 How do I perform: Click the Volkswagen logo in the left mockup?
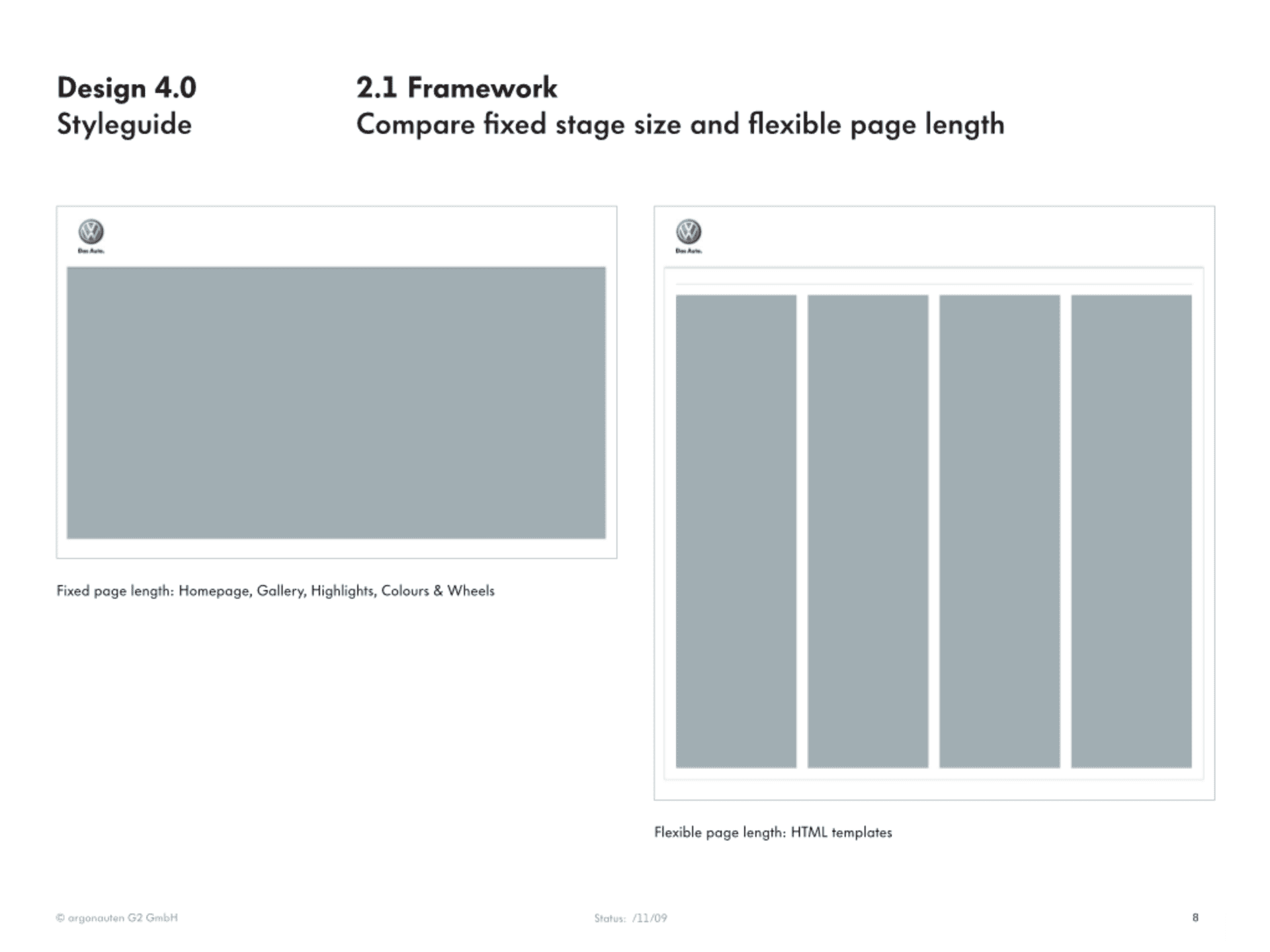click(91, 232)
